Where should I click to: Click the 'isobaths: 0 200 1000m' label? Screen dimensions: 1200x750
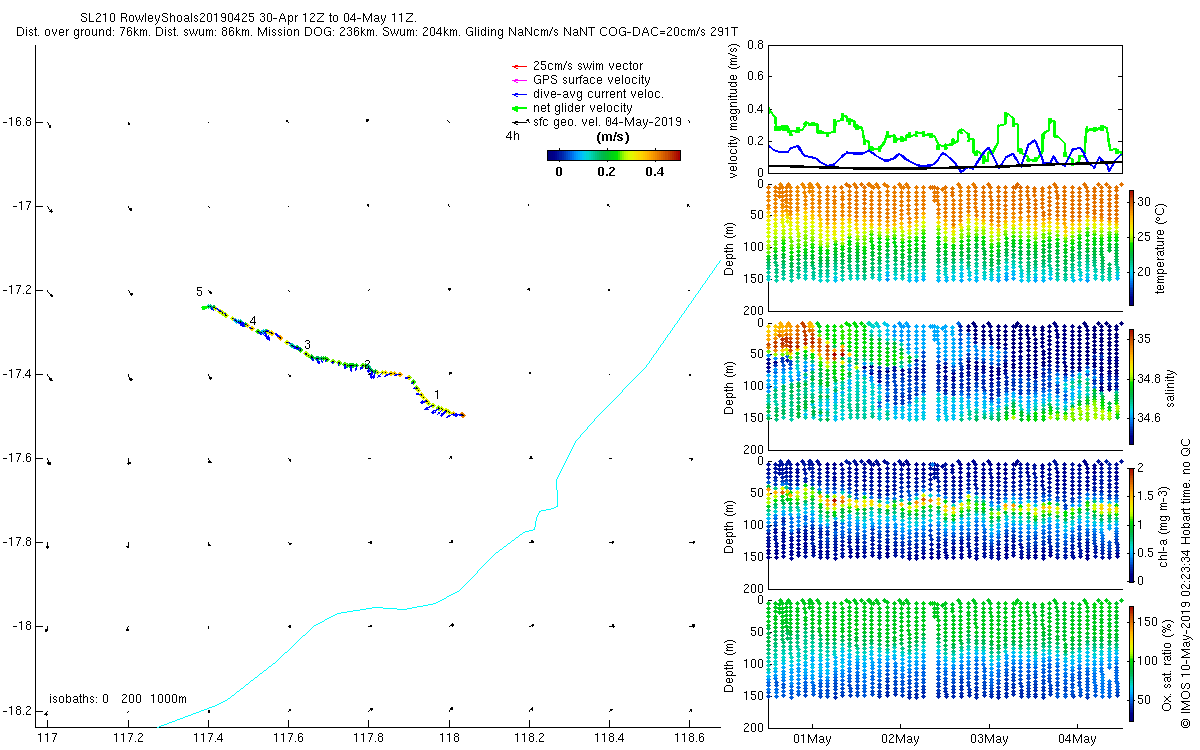pos(118,699)
